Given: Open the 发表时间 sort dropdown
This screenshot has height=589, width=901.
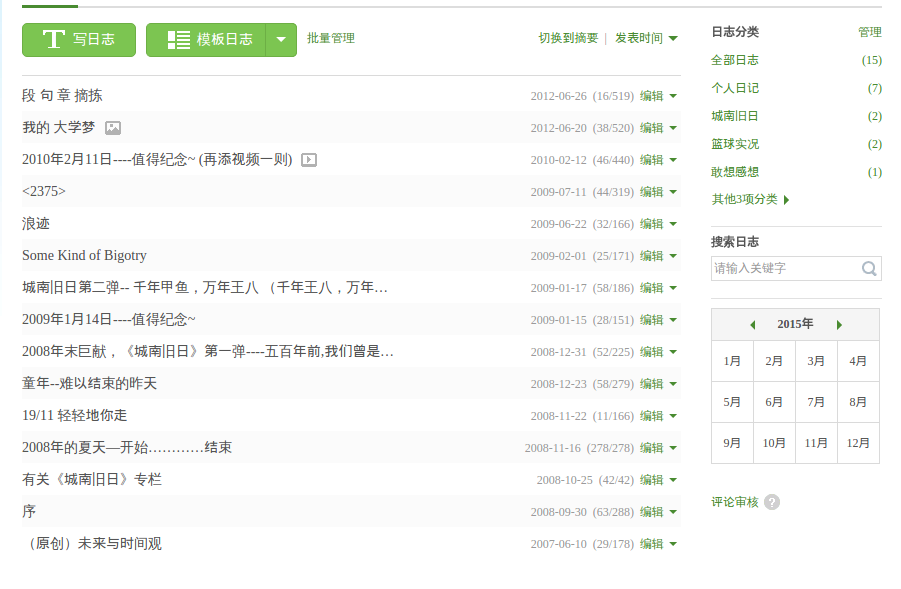Looking at the screenshot, I should 646,38.
